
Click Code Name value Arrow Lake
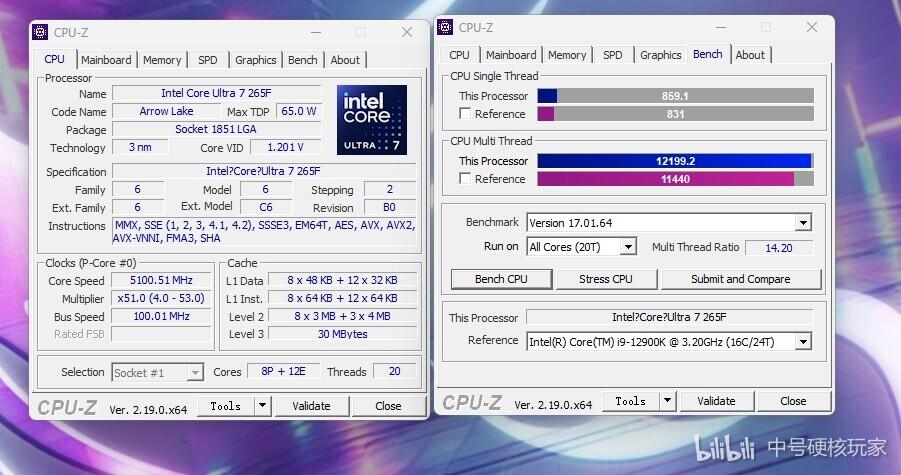click(166, 111)
